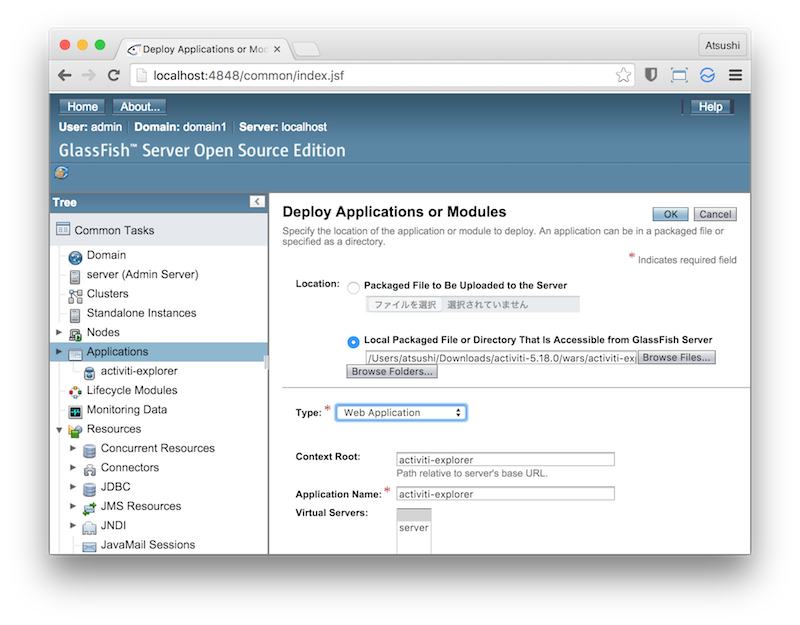
Task: Select Packaged File to Be Uploaded radio
Action: pyautogui.click(x=353, y=286)
